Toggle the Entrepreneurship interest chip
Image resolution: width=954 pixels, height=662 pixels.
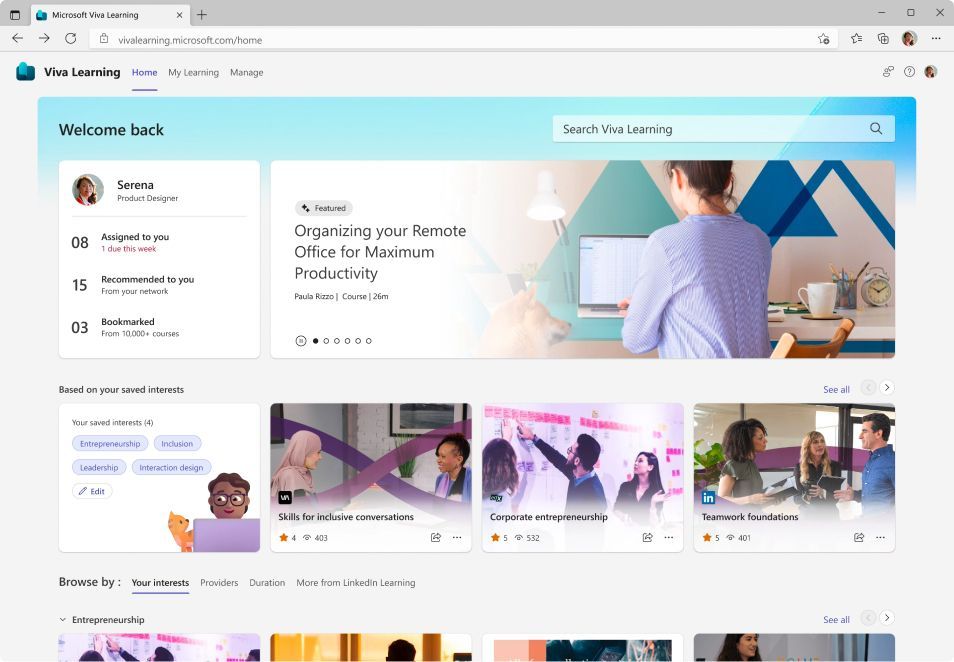(x=110, y=444)
